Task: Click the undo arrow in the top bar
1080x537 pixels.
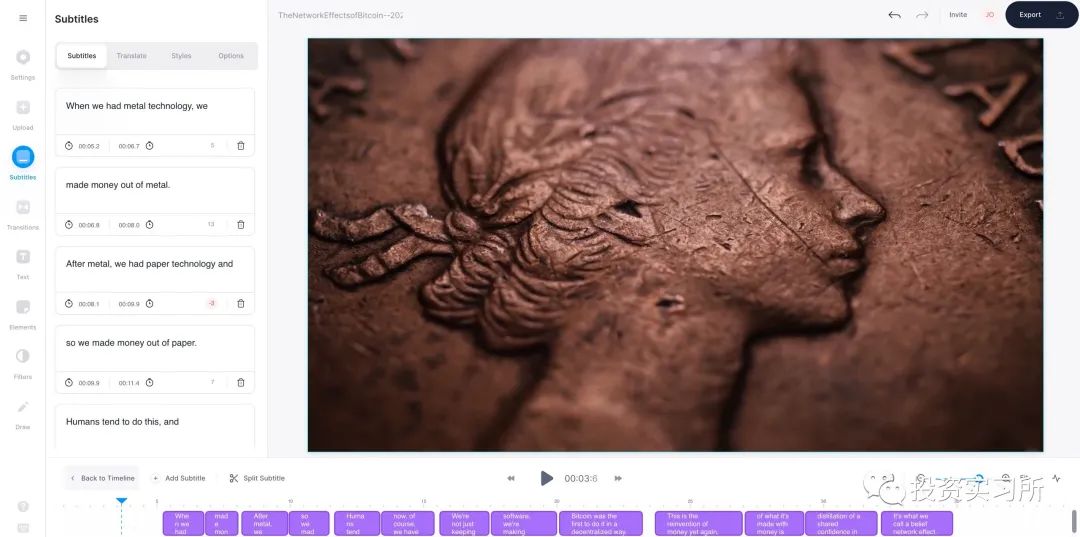Action: point(894,15)
